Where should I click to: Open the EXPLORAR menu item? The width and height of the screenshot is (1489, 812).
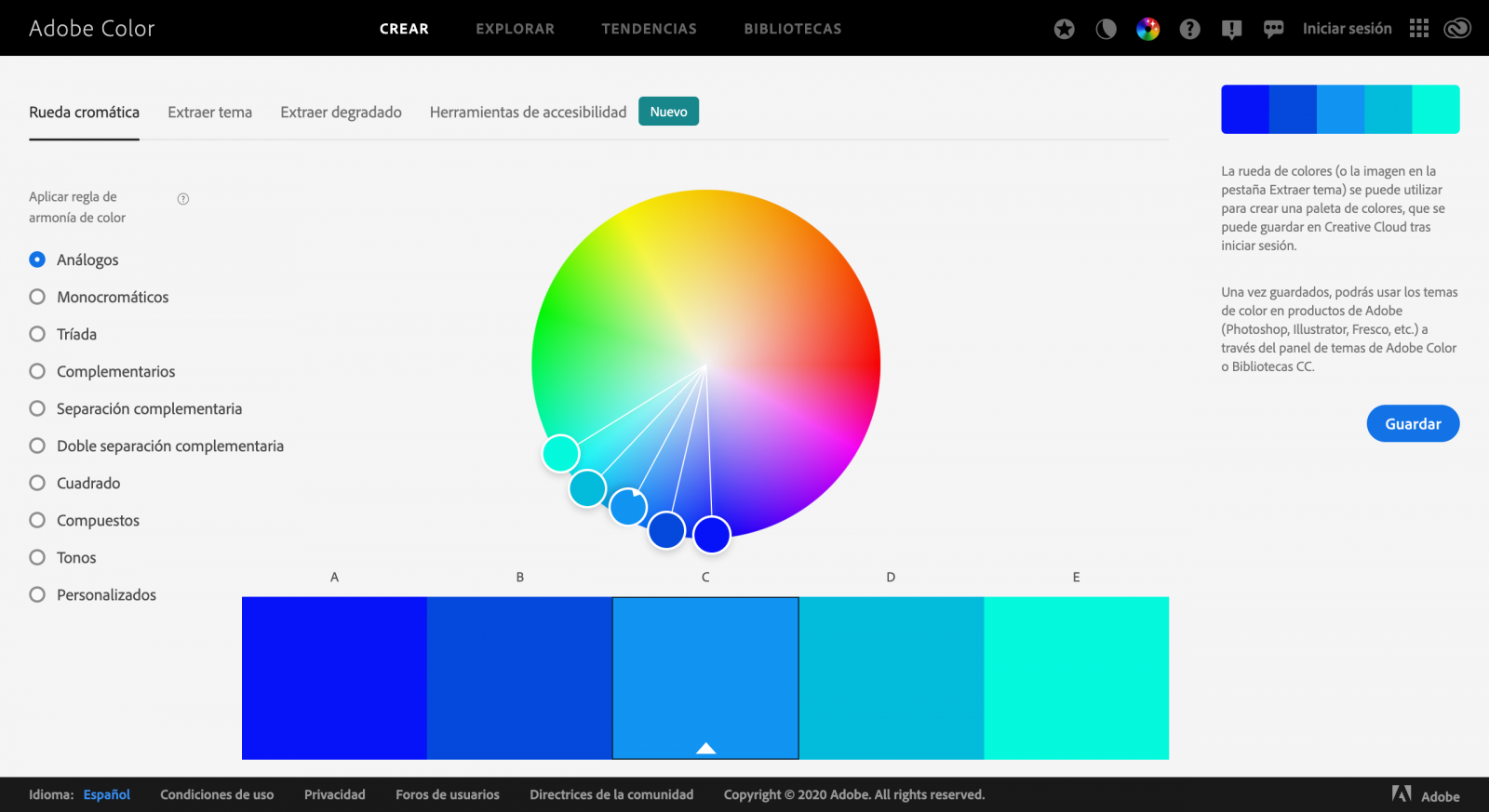tap(515, 29)
